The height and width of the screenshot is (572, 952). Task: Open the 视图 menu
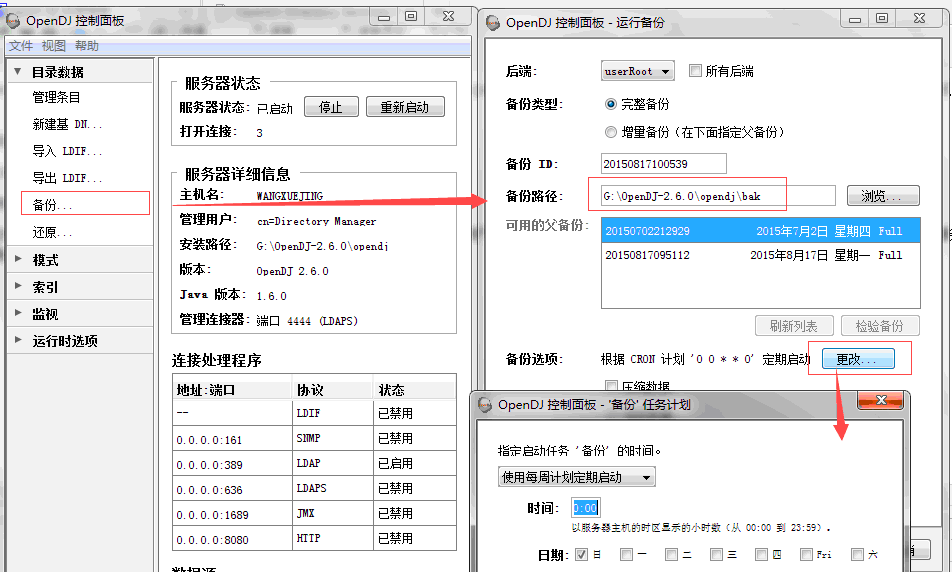click(53, 46)
